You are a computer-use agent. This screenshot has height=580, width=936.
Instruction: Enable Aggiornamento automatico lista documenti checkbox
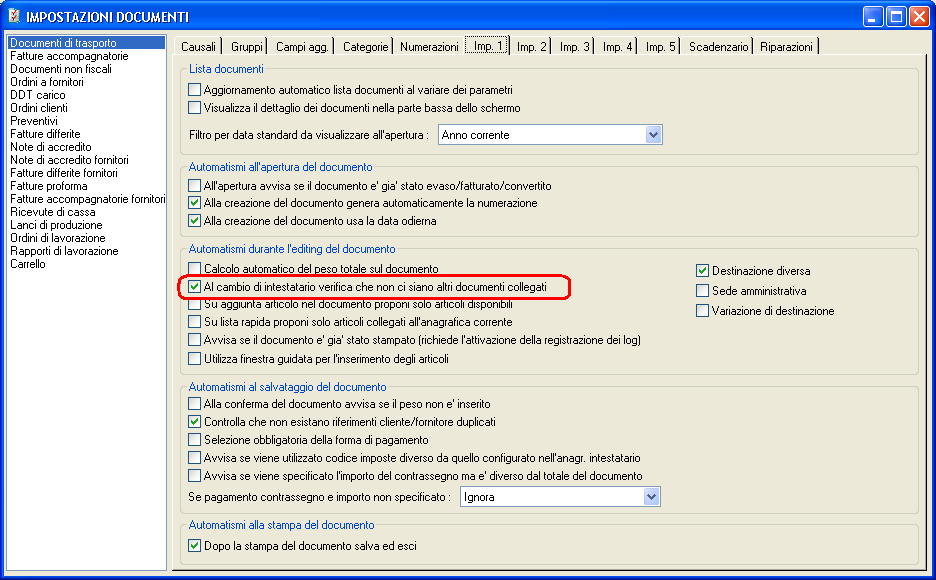pos(195,90)
